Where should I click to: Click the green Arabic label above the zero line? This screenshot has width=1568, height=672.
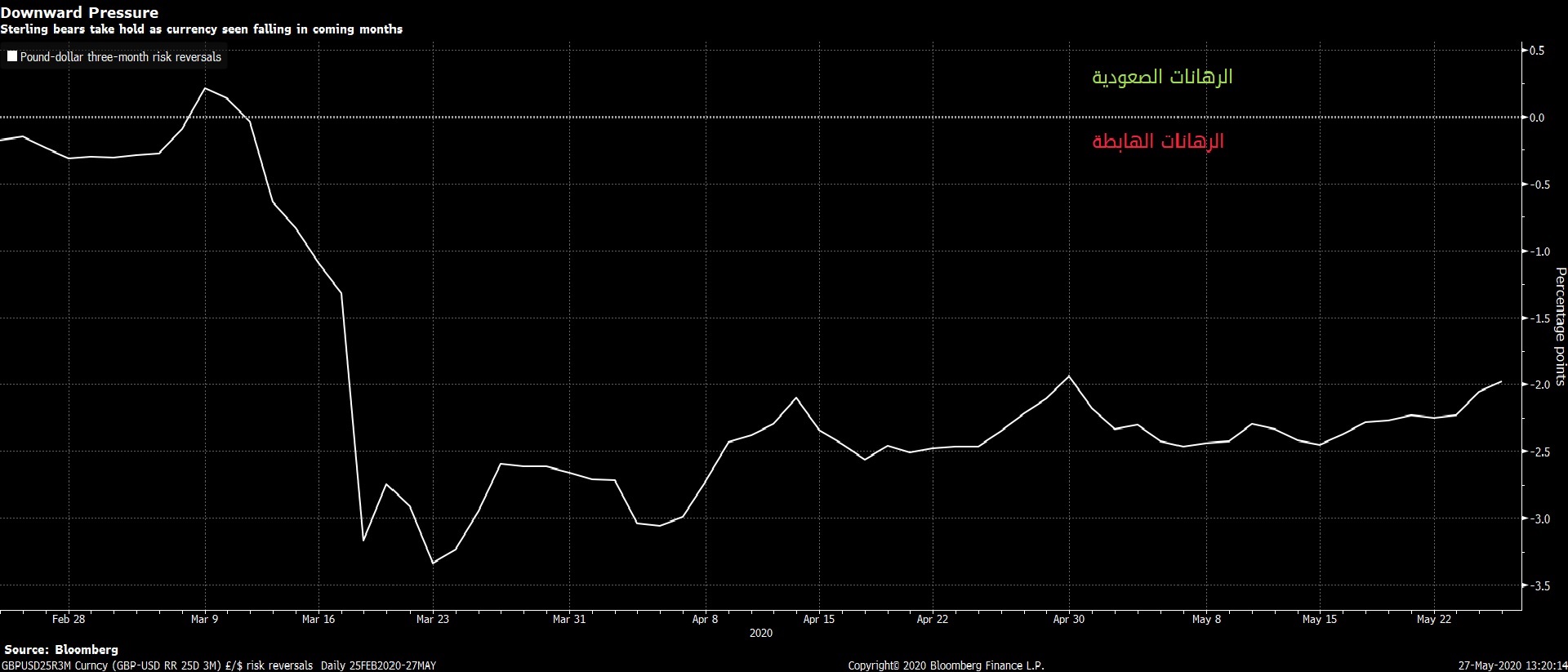point(1162,77)
